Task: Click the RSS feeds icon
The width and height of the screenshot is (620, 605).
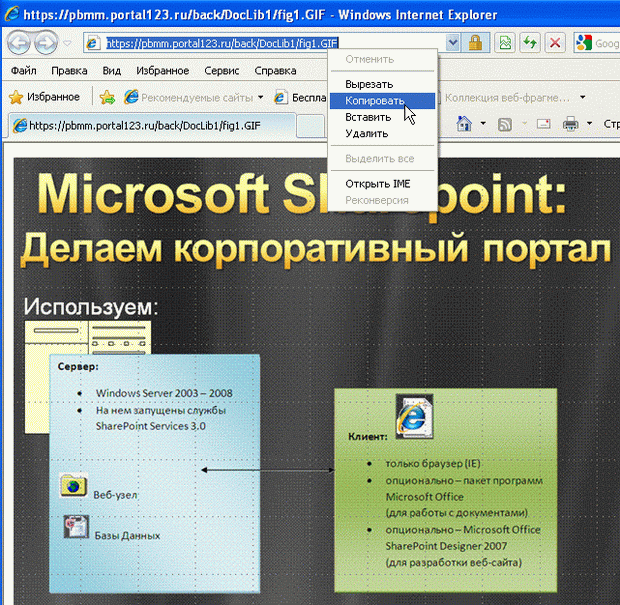Action: (506, 124)
